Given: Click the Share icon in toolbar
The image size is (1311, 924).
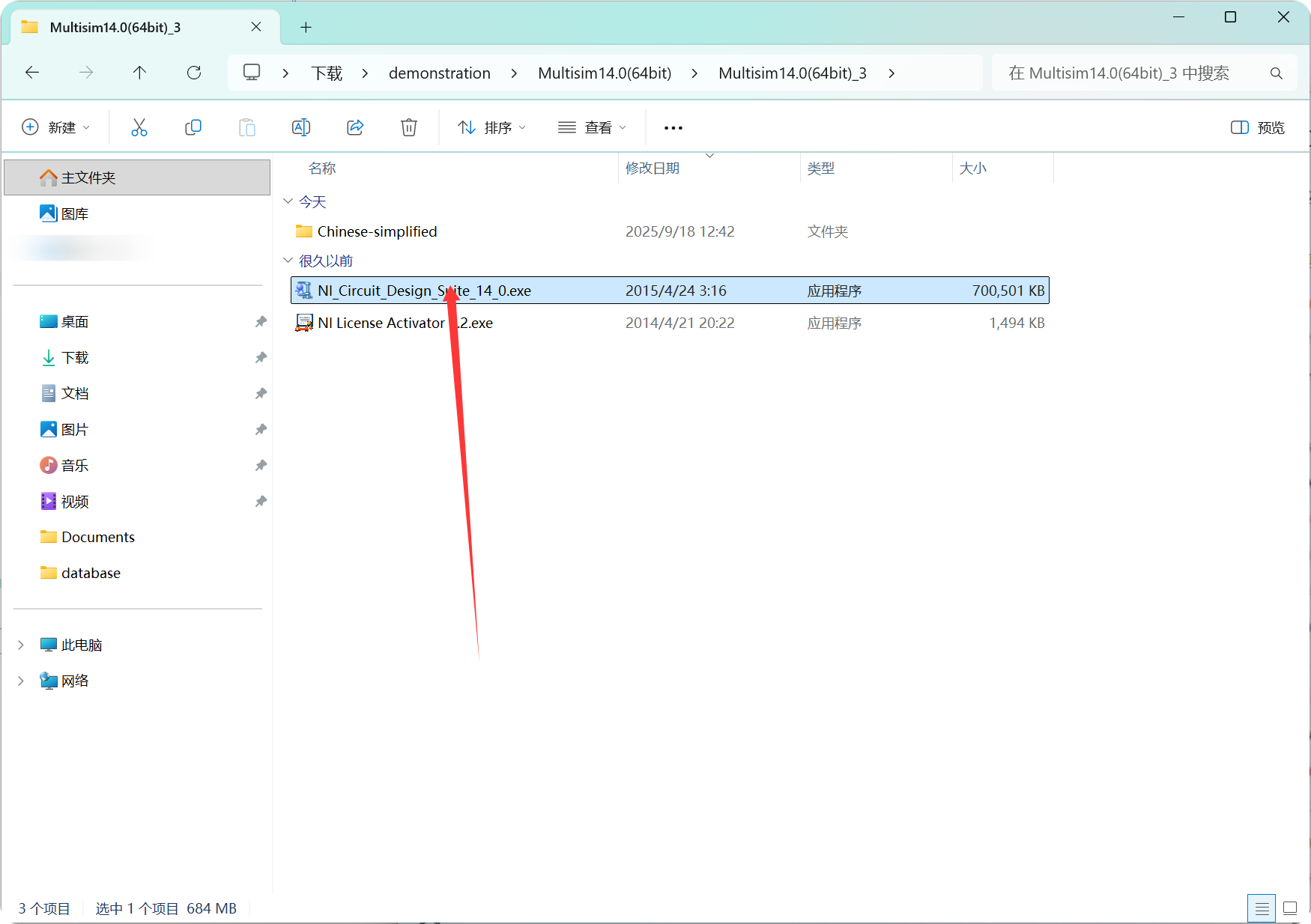Looking at the screenshot, I should 355,127.
